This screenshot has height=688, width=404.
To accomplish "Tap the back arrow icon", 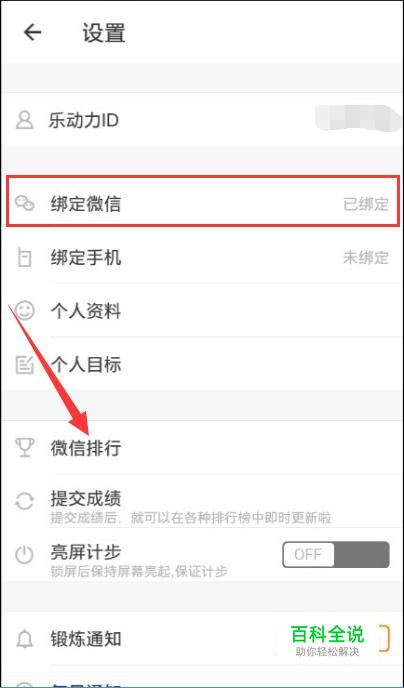I will click(x=32, y=32).
